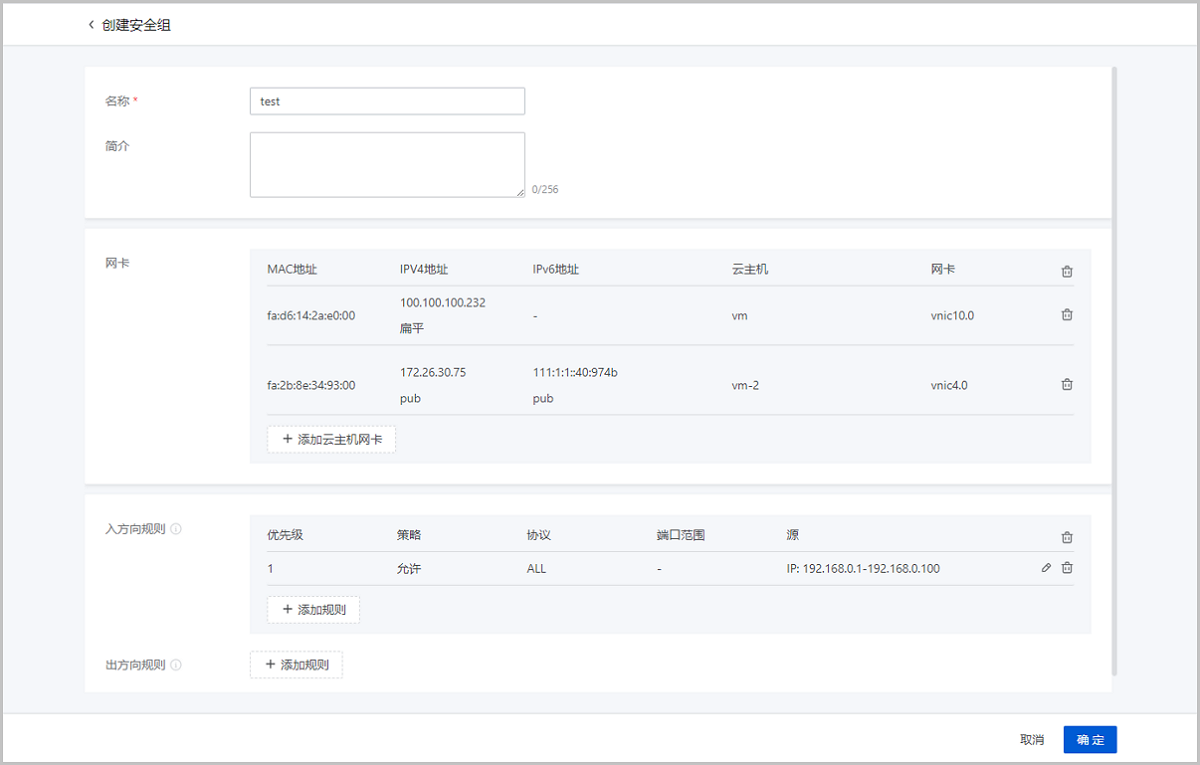This screenshot has height=765, width=1200.
Task: Click into the 简介 description textarea
Action: coord(387,165)
